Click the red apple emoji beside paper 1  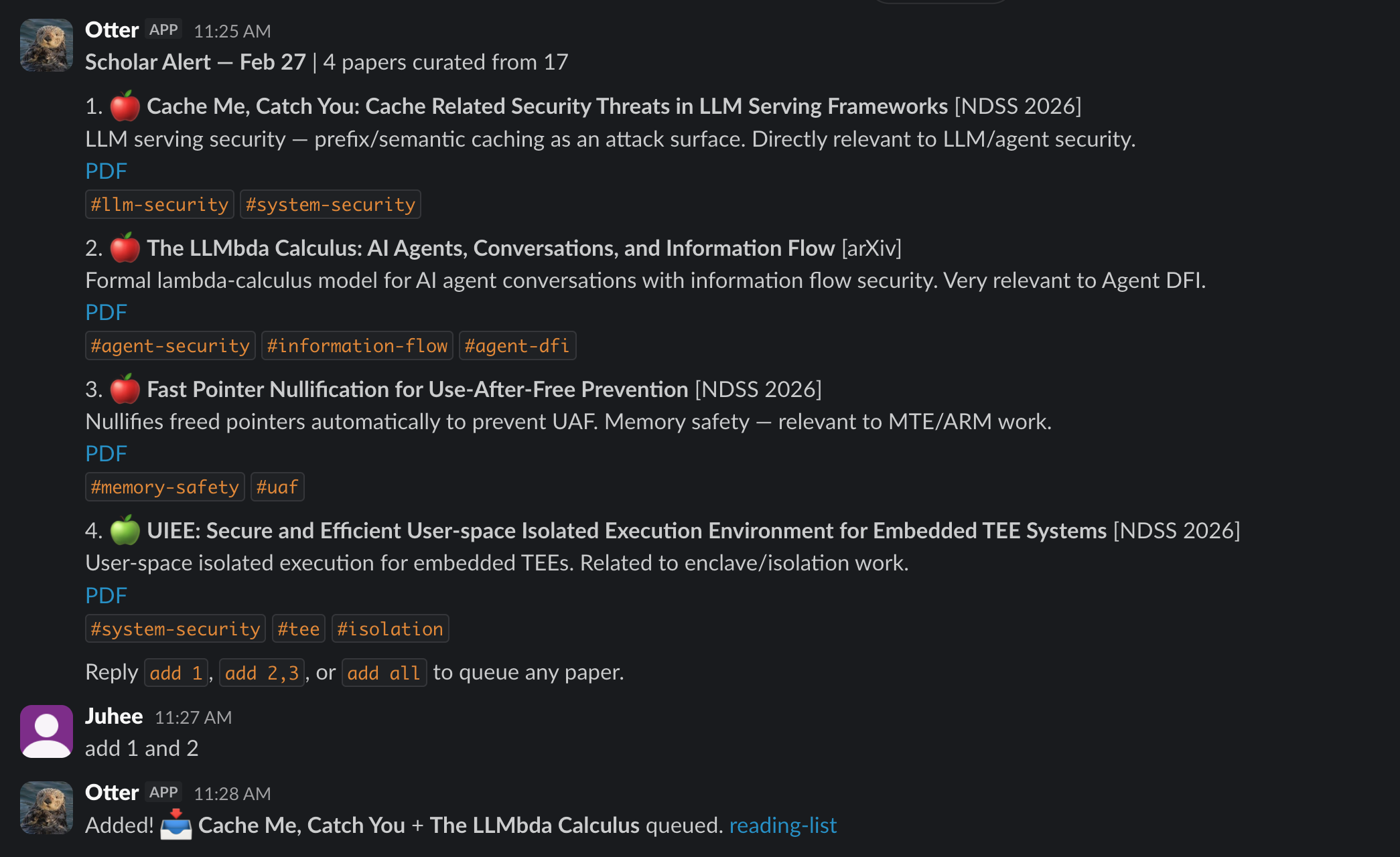click(125, 106)
